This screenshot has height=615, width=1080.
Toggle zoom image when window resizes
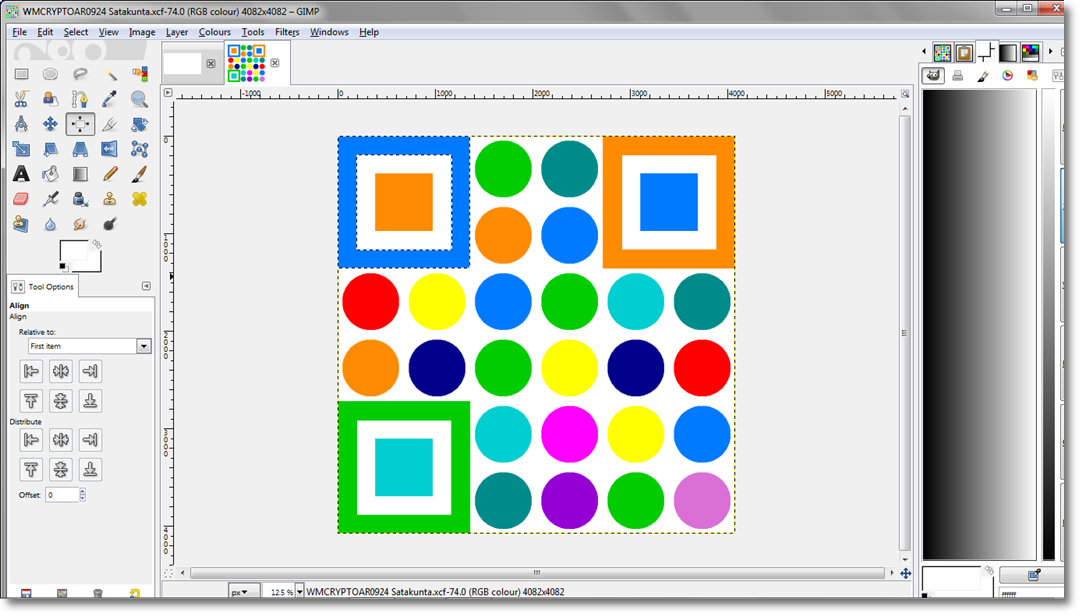(x=905, y=93)
